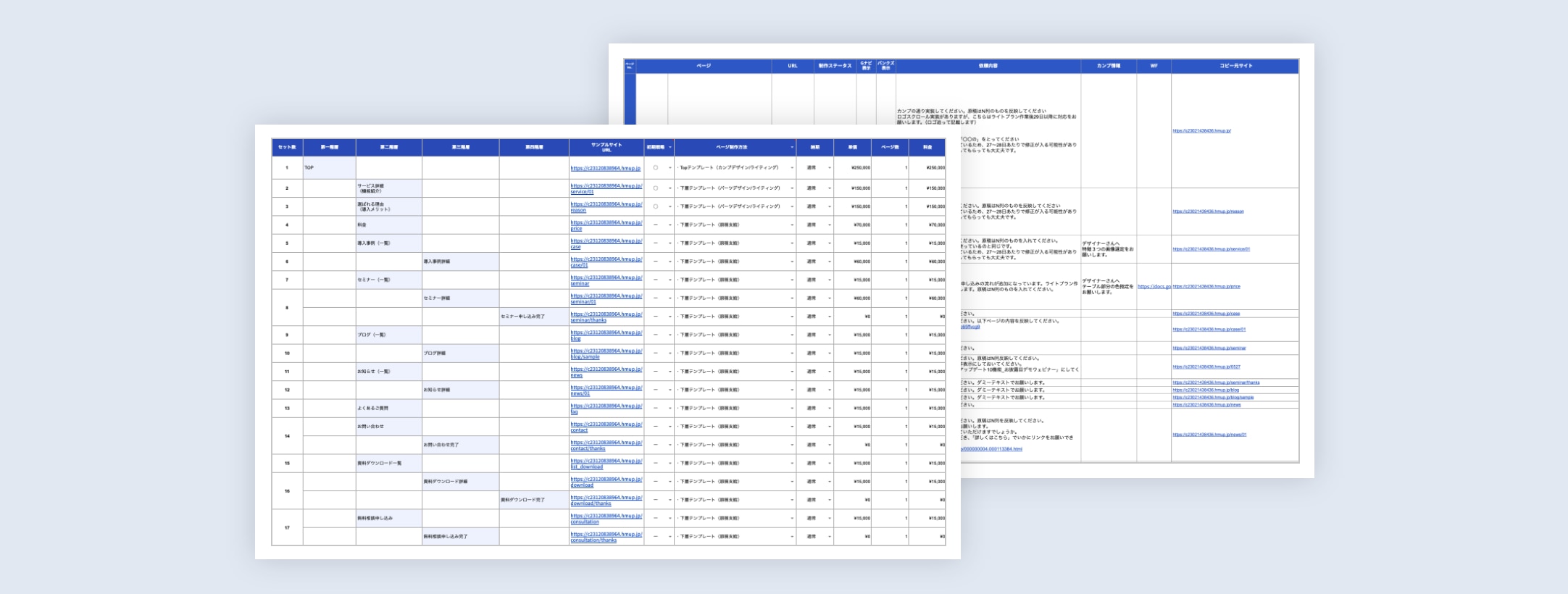
Task: Click the サンプルサイト URL column header
Action: click(606, 147)
